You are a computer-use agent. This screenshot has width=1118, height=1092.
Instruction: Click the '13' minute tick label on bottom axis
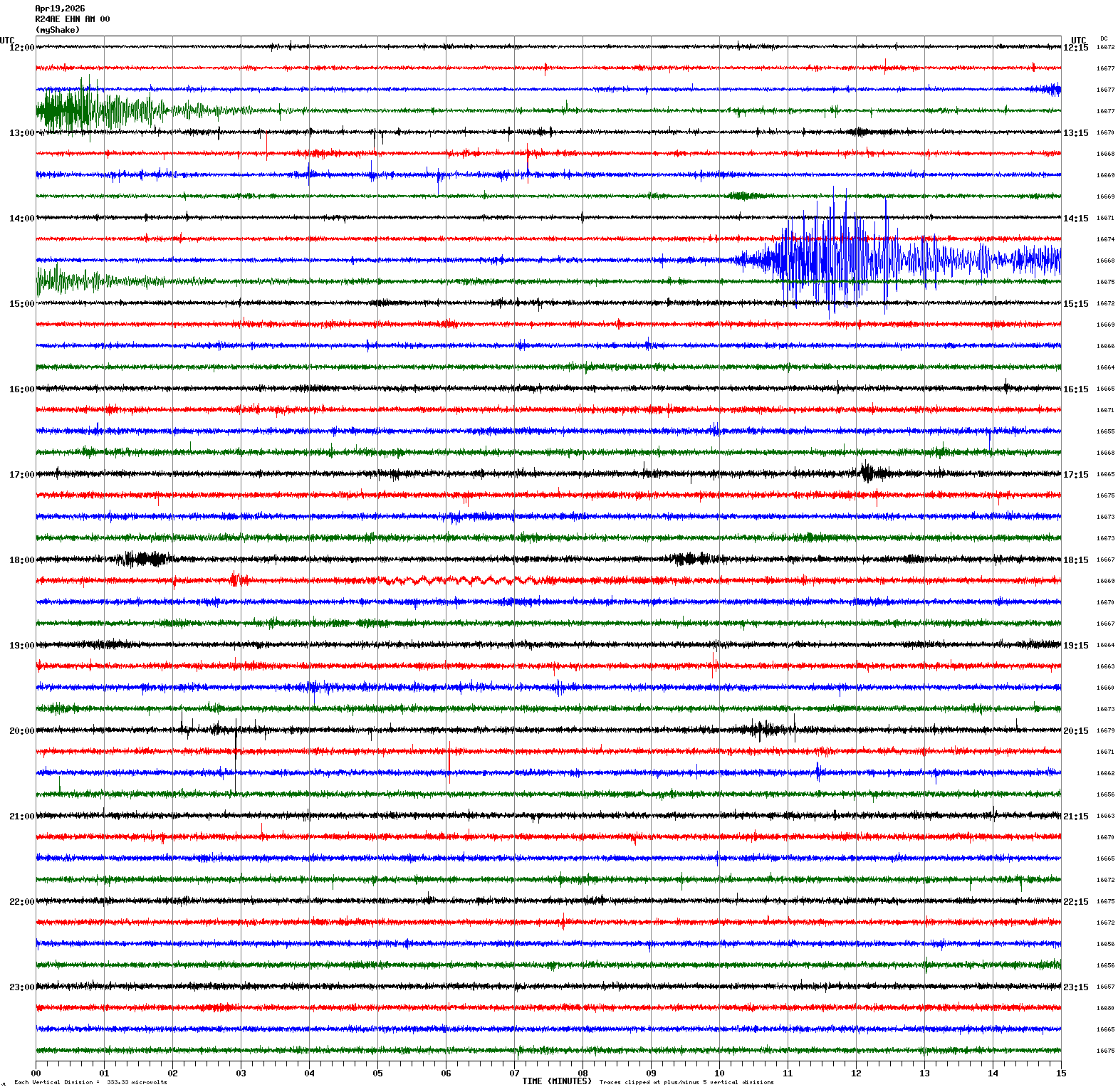(924, 1073)
